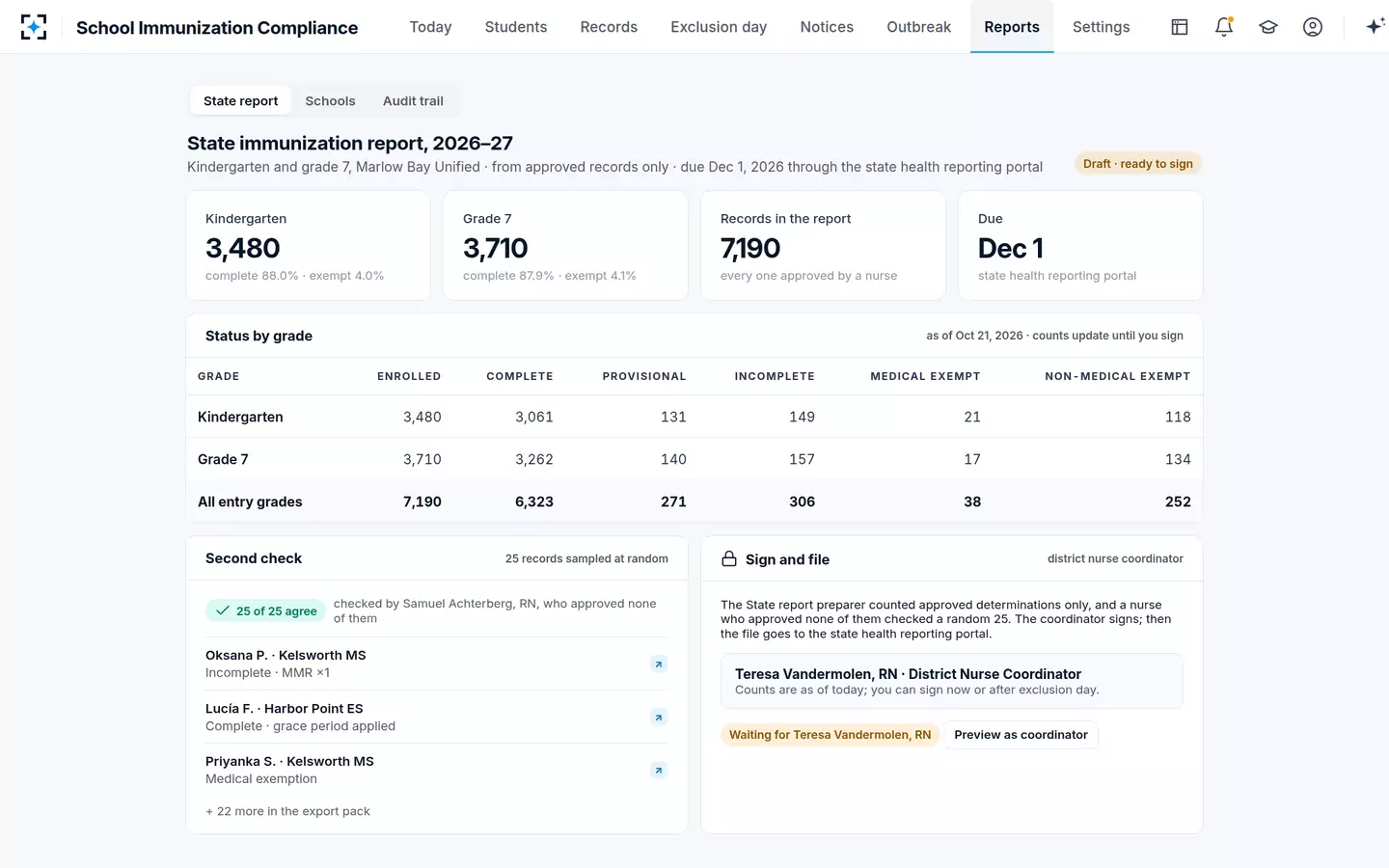This screenshot has height=868, width=1389.
Task: Click the Teresa Vandermolen signer box
Action: 952,681
